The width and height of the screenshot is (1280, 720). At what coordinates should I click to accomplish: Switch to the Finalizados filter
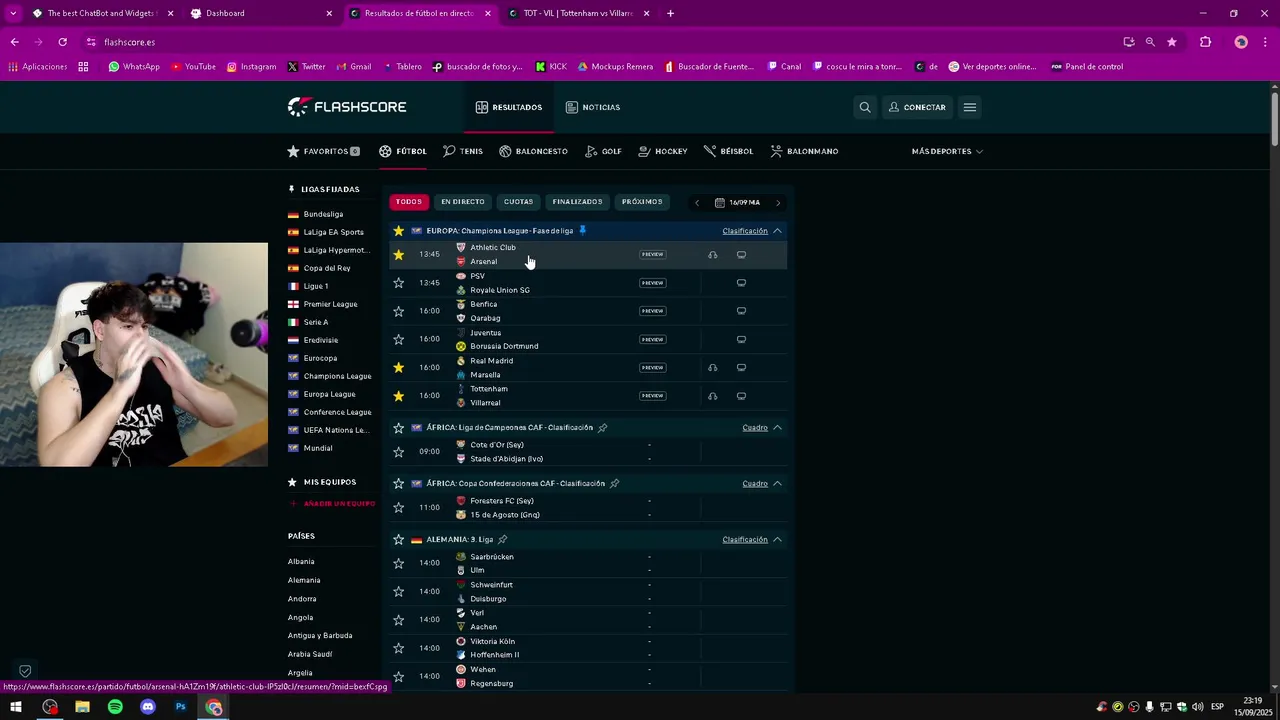[578, 202]
